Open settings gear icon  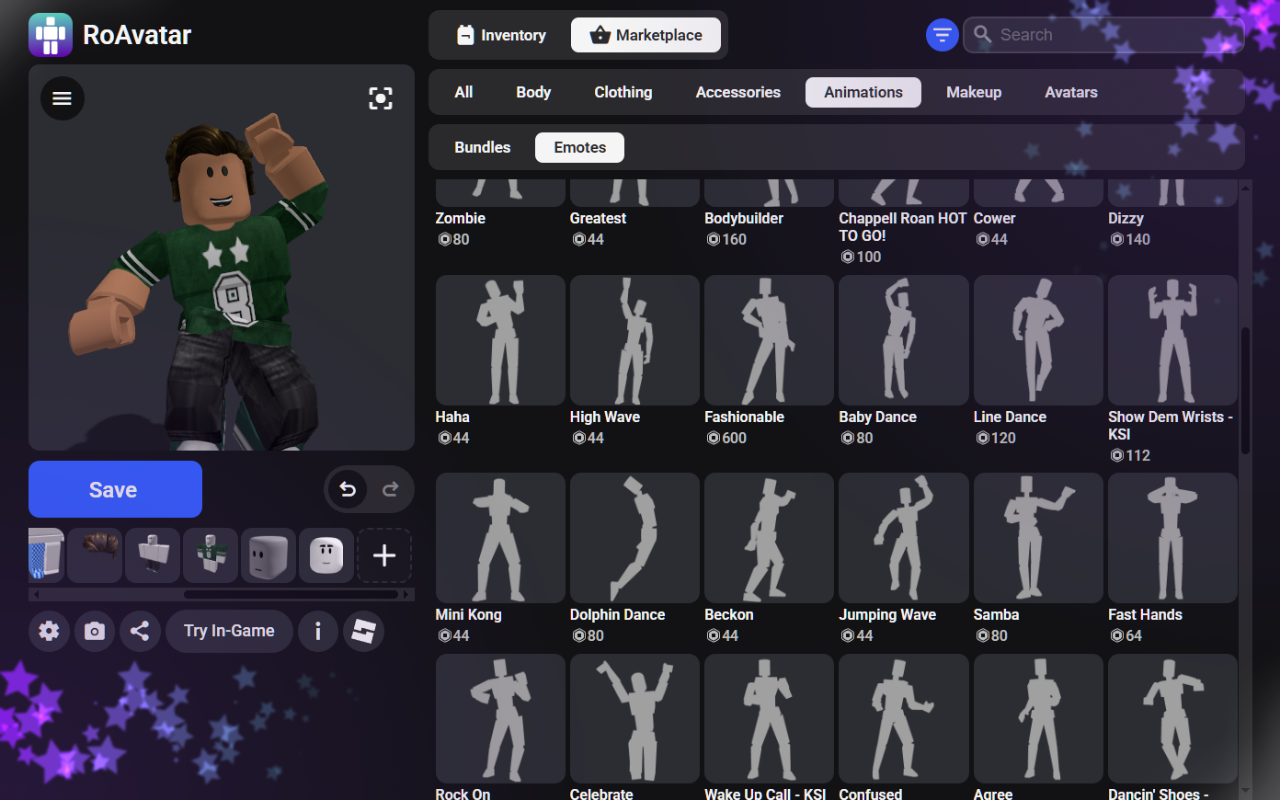pyautogui.click(x=49, y=631)
